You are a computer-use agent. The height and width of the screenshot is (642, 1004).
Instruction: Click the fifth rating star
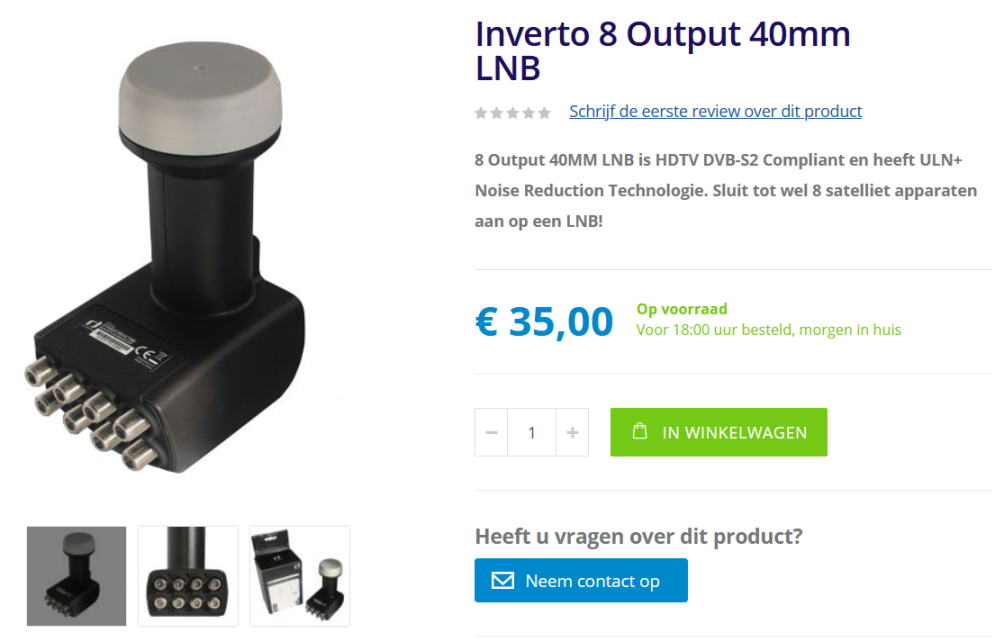tap(544, 113)
